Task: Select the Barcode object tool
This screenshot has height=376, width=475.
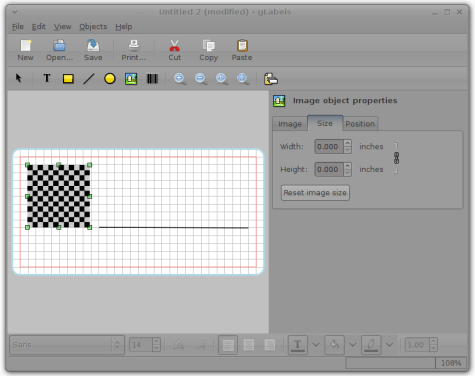Action: pos(152,79)
